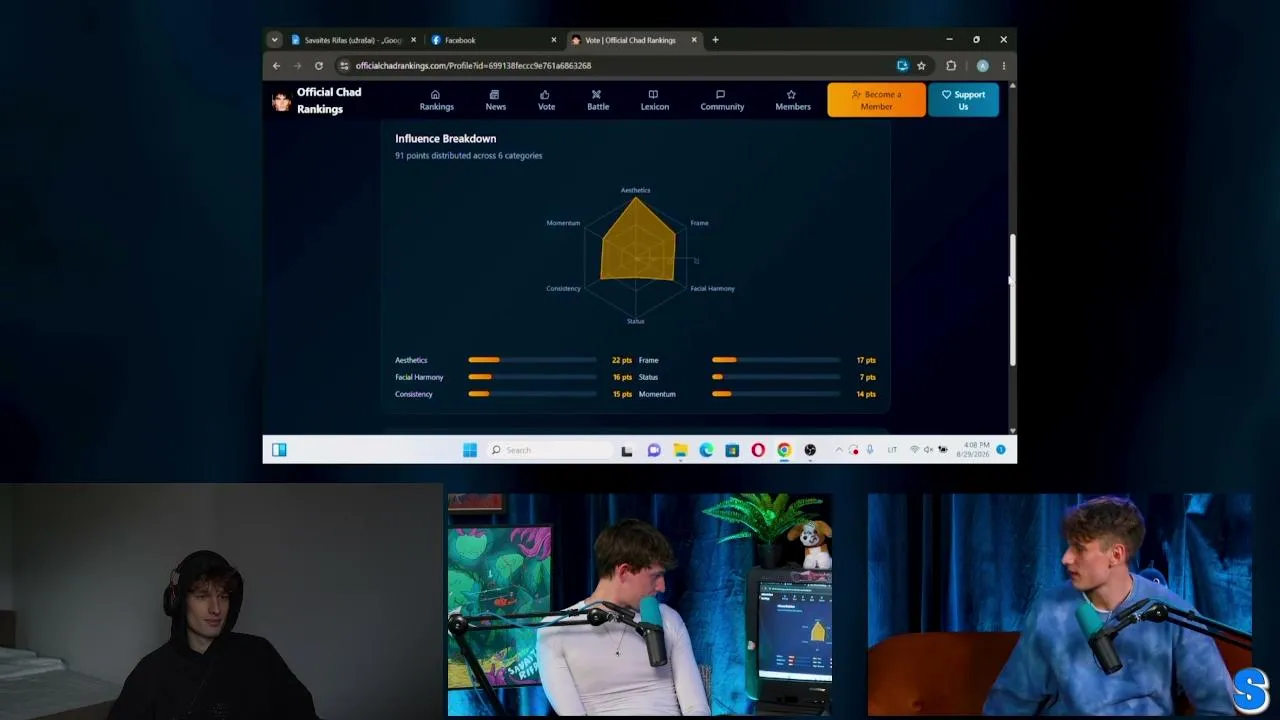
Task: Open a new browser tab
Action: [x=715, y=40]
